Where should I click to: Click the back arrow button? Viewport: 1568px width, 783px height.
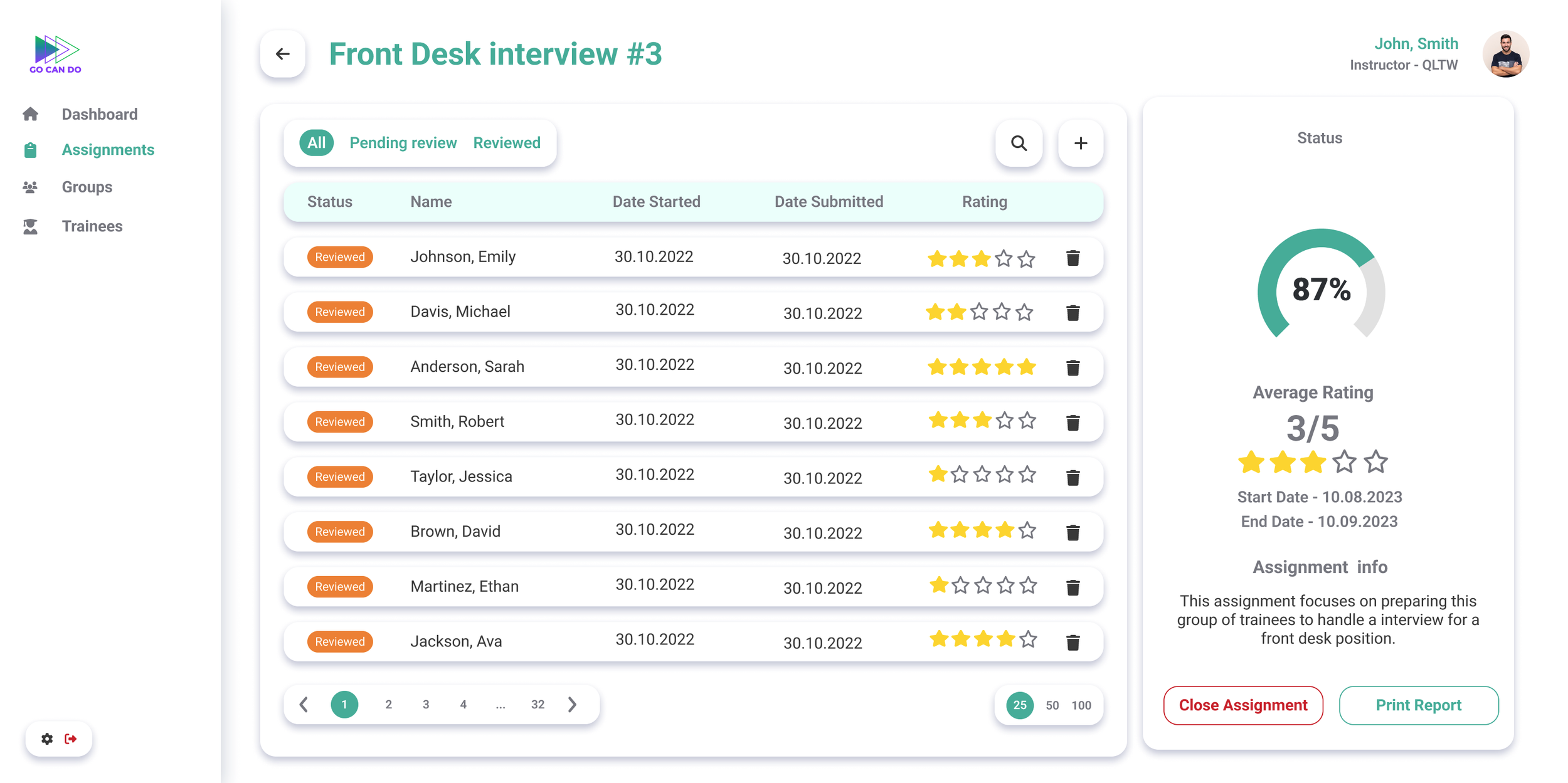tap(282, 54)
